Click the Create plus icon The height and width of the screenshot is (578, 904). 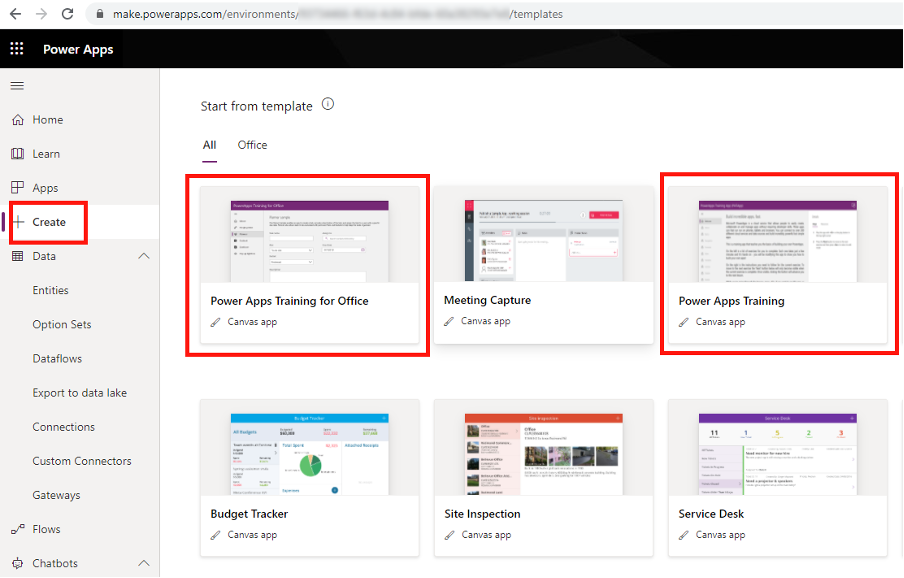tap(18, 222)
